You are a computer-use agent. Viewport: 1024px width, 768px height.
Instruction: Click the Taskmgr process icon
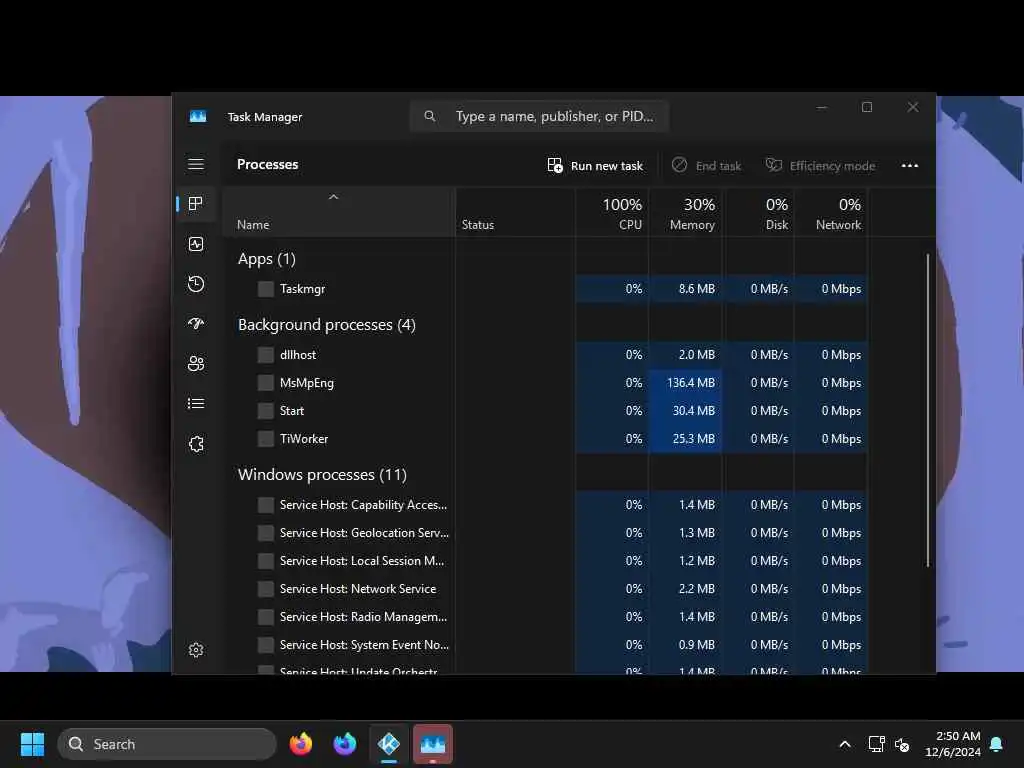pyautogui.click(x=266, y=289)
